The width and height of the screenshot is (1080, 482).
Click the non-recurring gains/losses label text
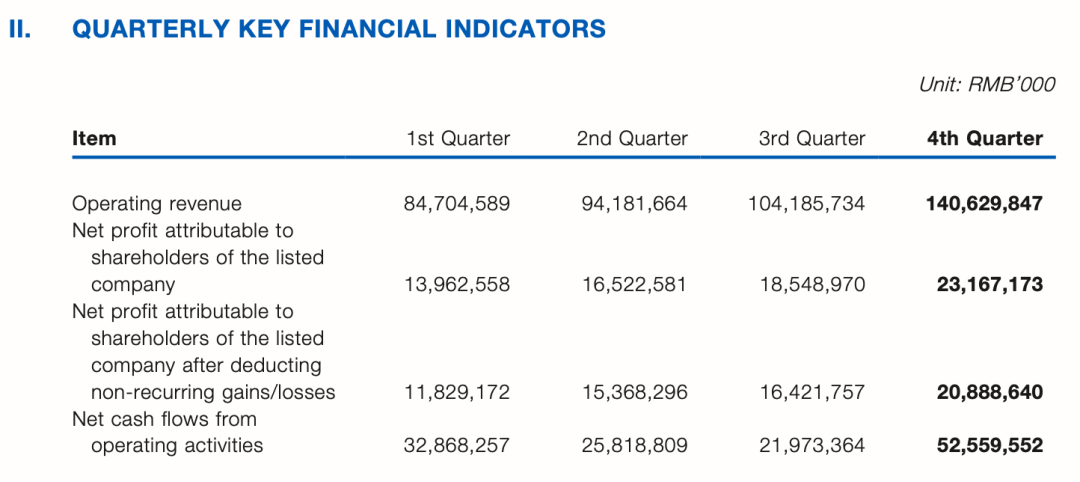click(x=213, y=393)
